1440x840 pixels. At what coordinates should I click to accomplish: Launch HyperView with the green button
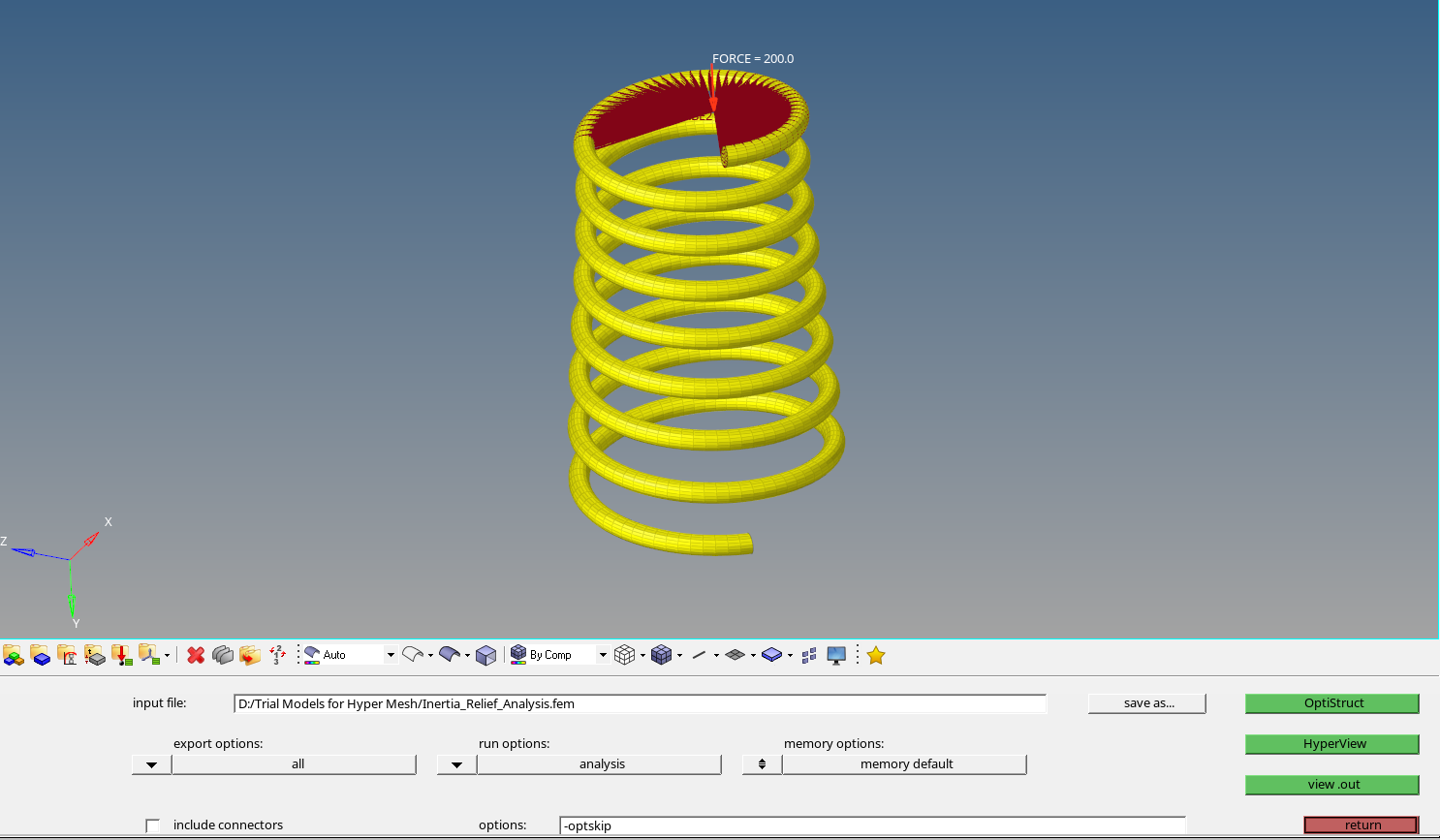pos(1331,744)
